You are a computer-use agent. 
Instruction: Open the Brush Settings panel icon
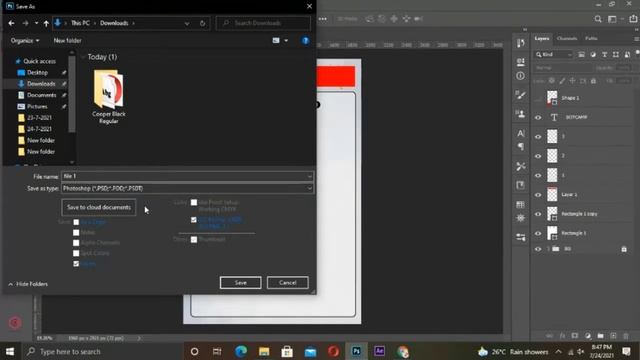(520, 95)
